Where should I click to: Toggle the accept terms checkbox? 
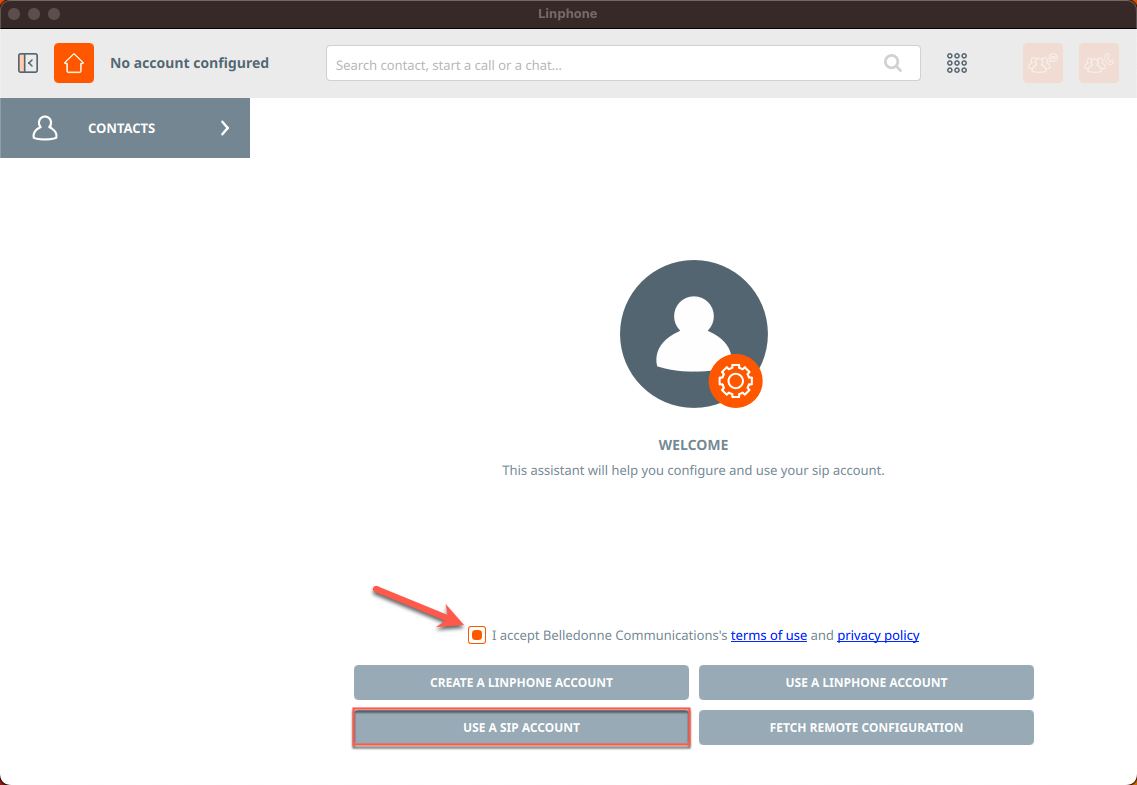477,635
